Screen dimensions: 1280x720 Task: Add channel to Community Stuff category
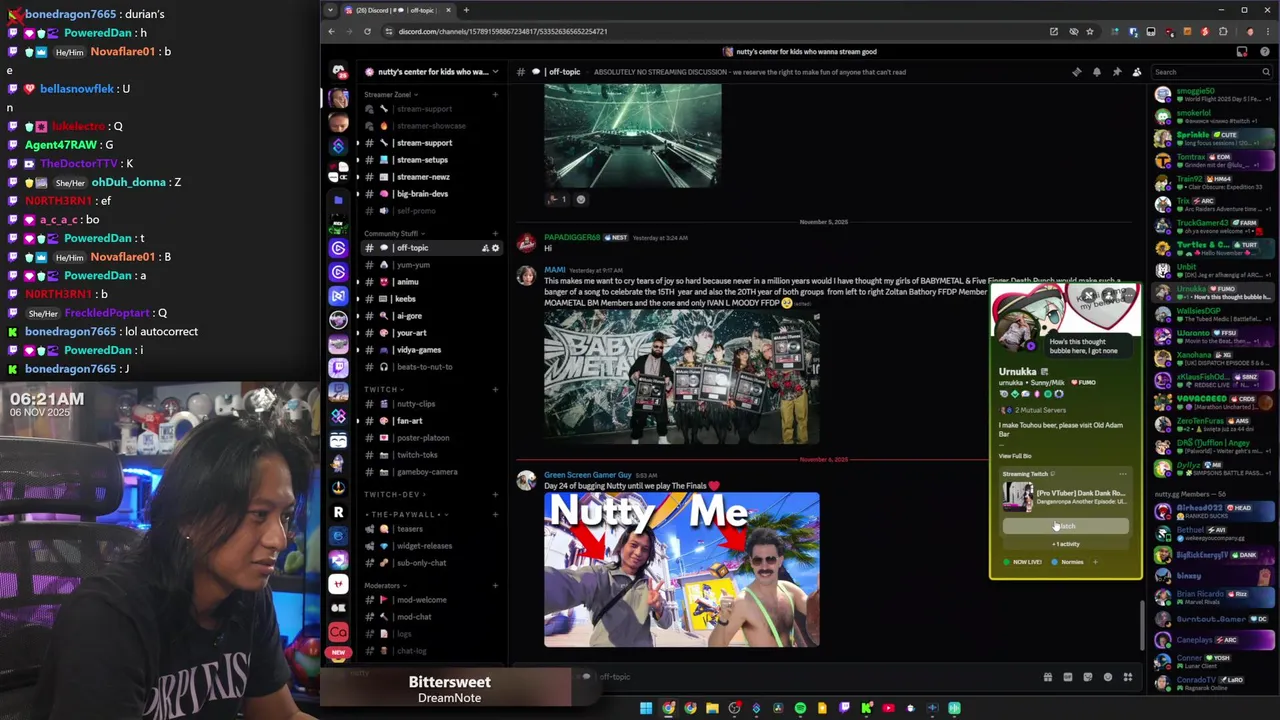point(495,233)
